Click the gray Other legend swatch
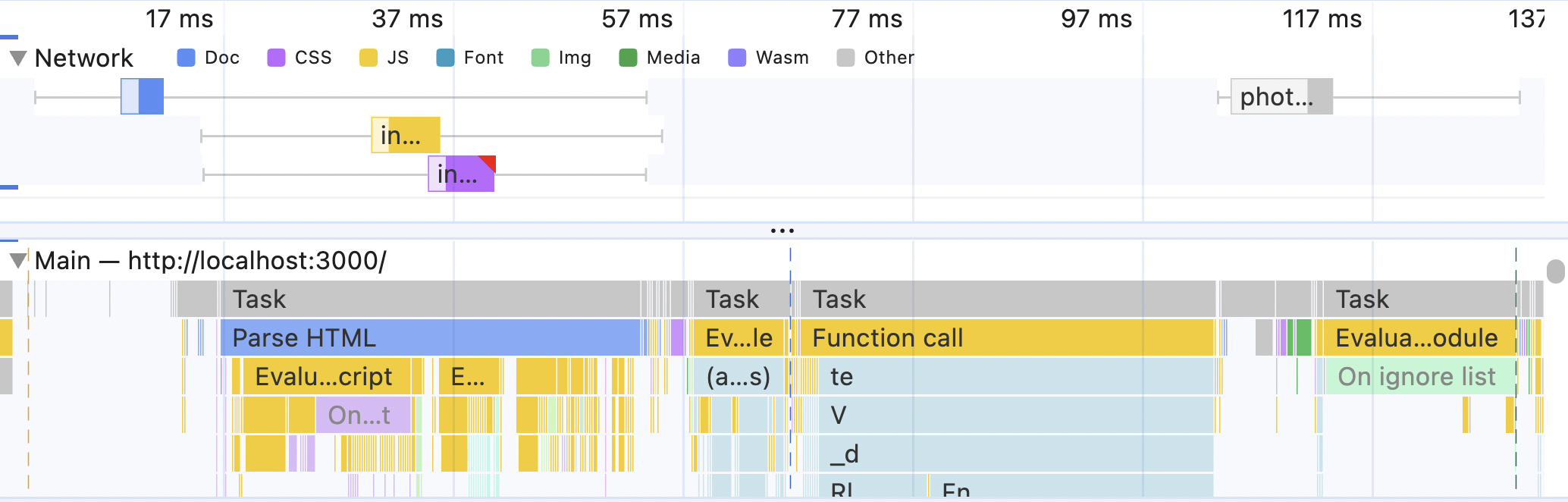 pyautogui.click(x=845, y=58)
